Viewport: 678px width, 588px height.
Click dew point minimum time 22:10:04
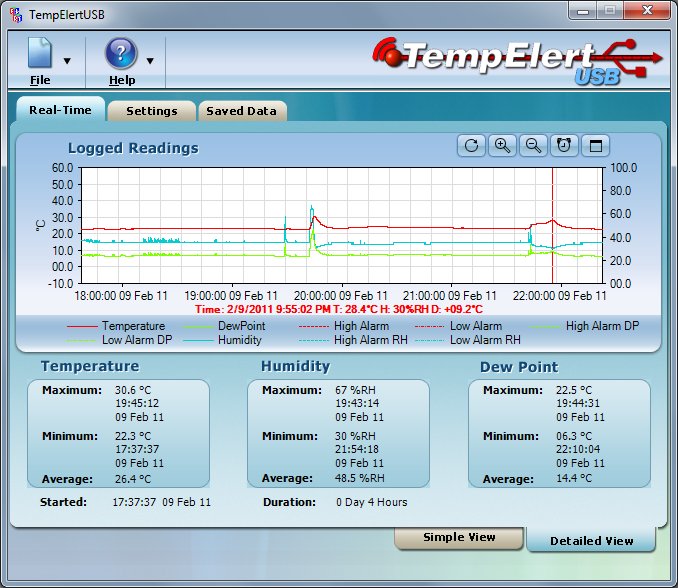pos(578,449)
